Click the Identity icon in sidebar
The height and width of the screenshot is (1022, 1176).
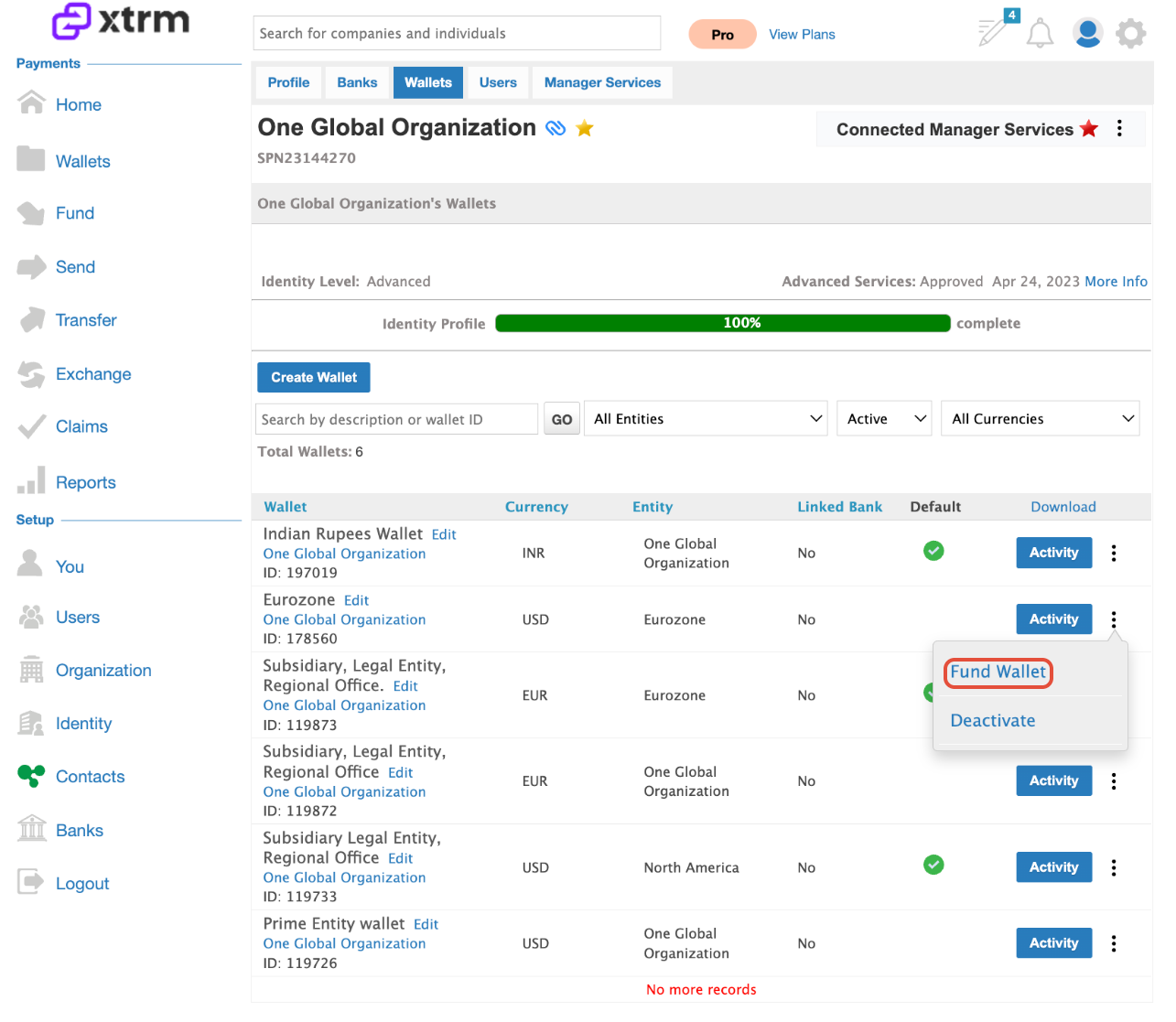pos(31,723)
